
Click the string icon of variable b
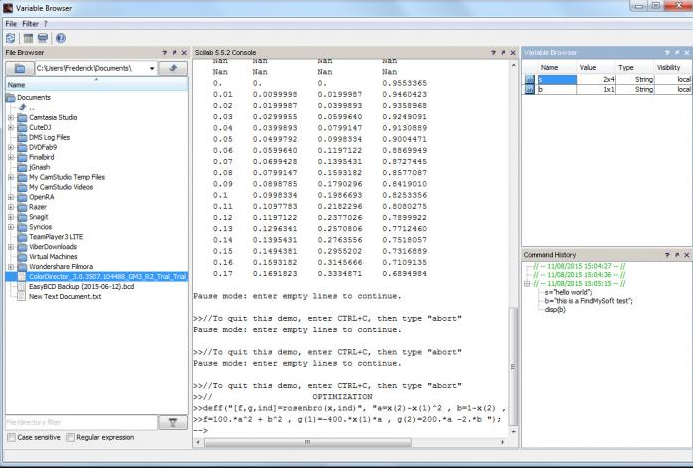point(530,90)
